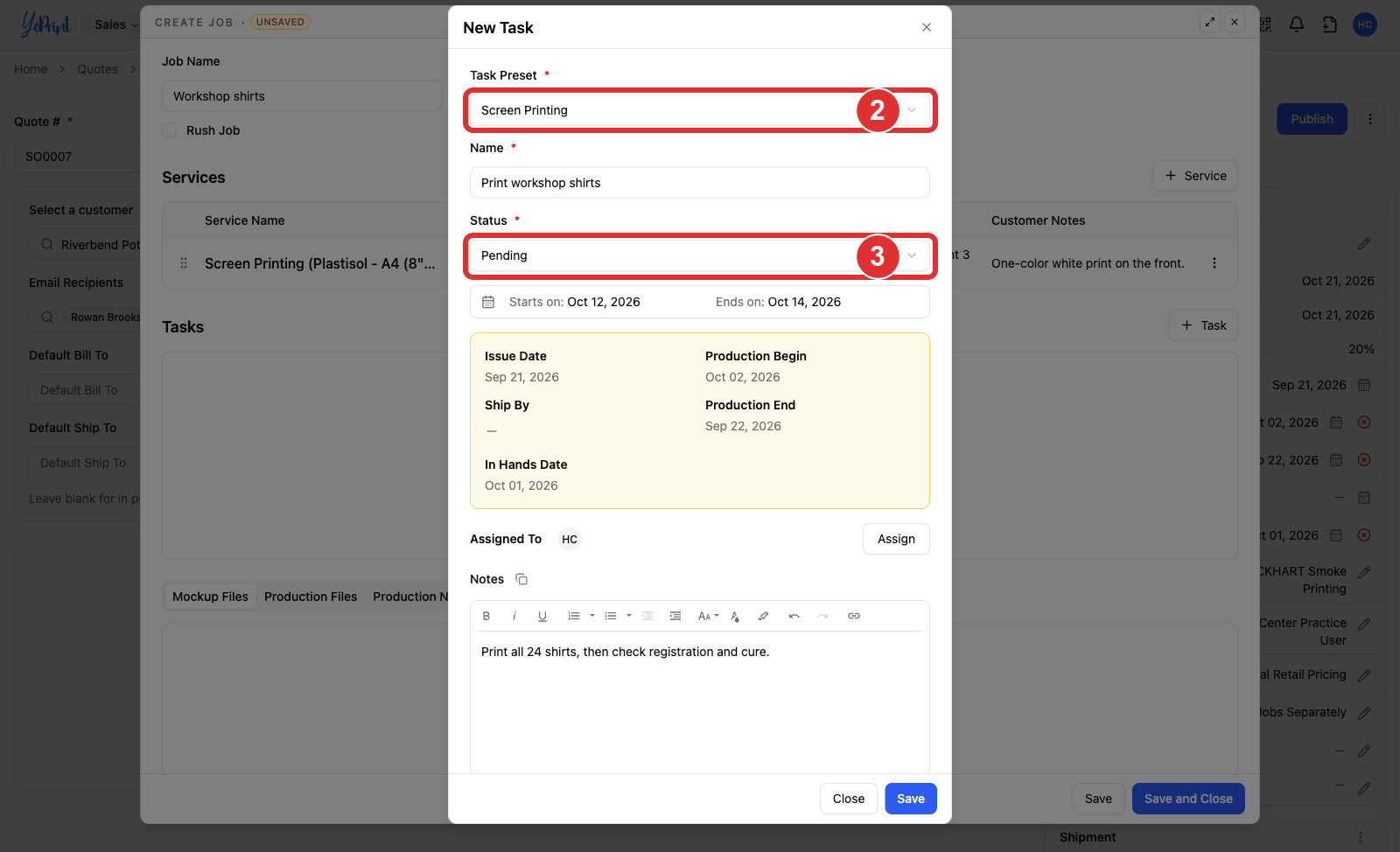Switch to the Mockup Files tab
1400x852 pixels.
(210, 597)
